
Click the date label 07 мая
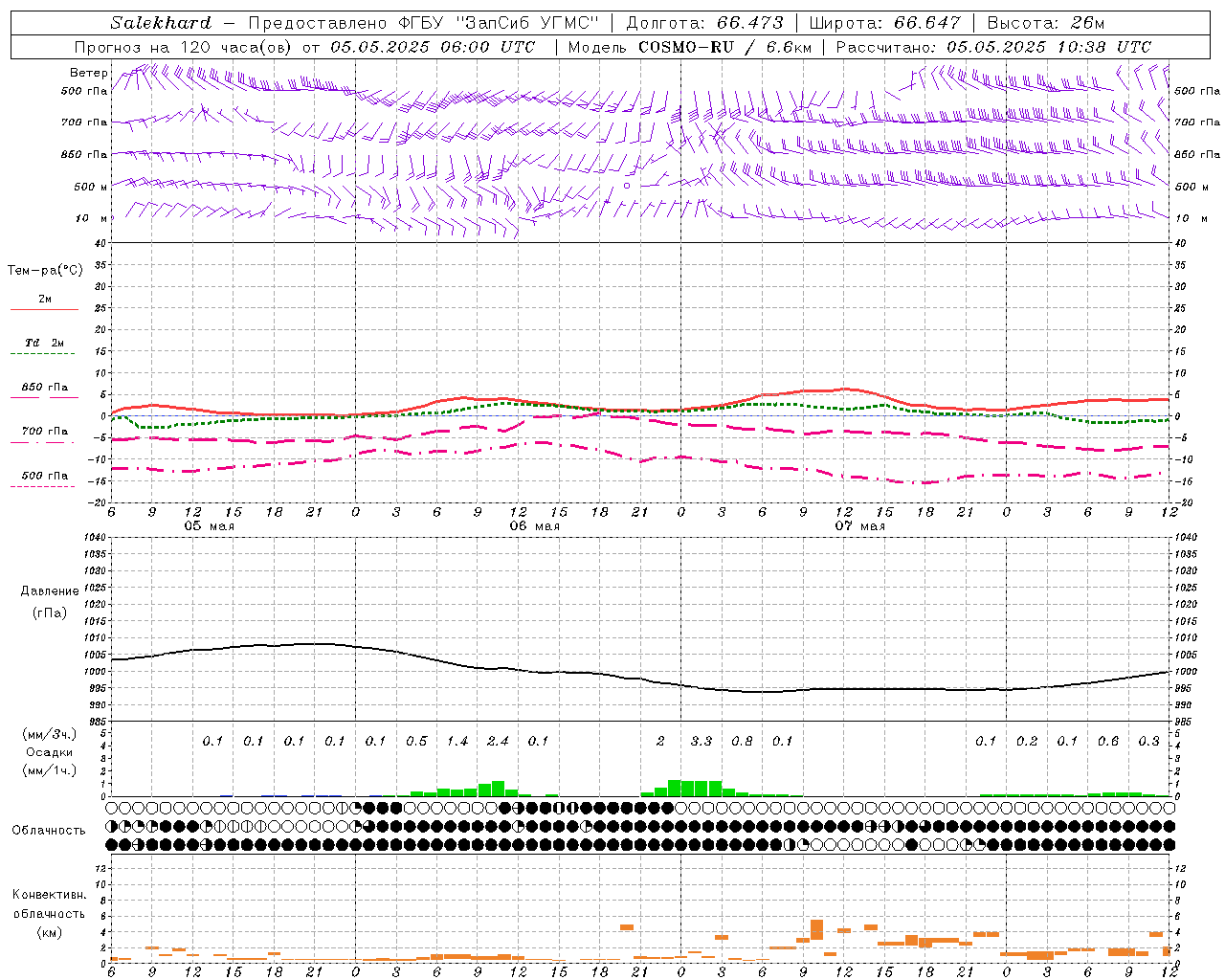[x=860, y=526]
